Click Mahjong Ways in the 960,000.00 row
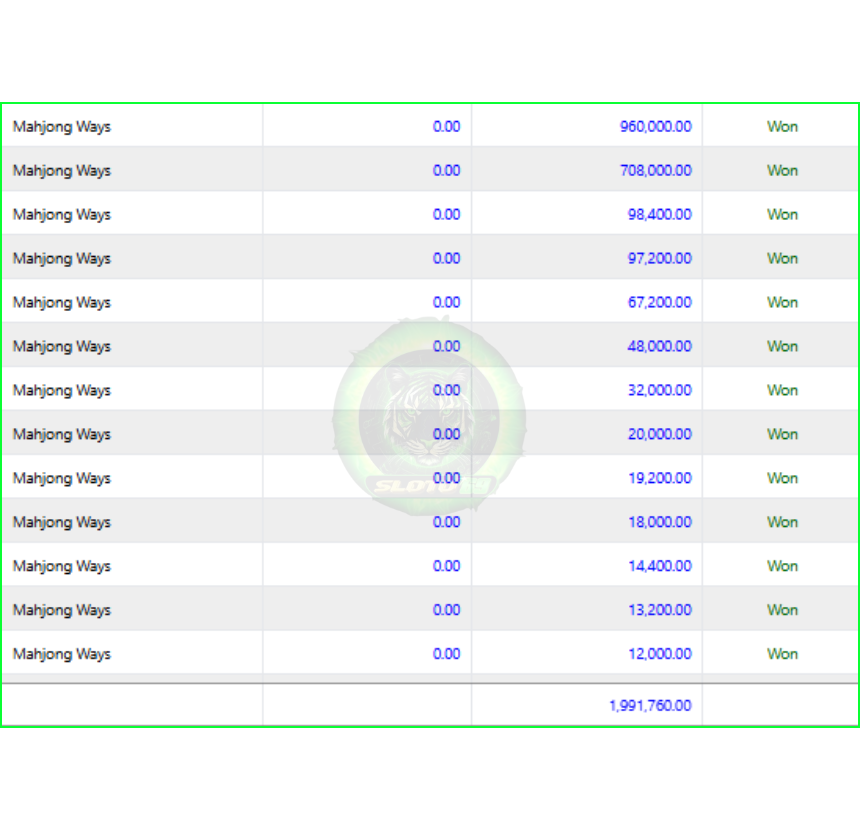The width and height of the screenshot is (860, 830). [61, 127]
